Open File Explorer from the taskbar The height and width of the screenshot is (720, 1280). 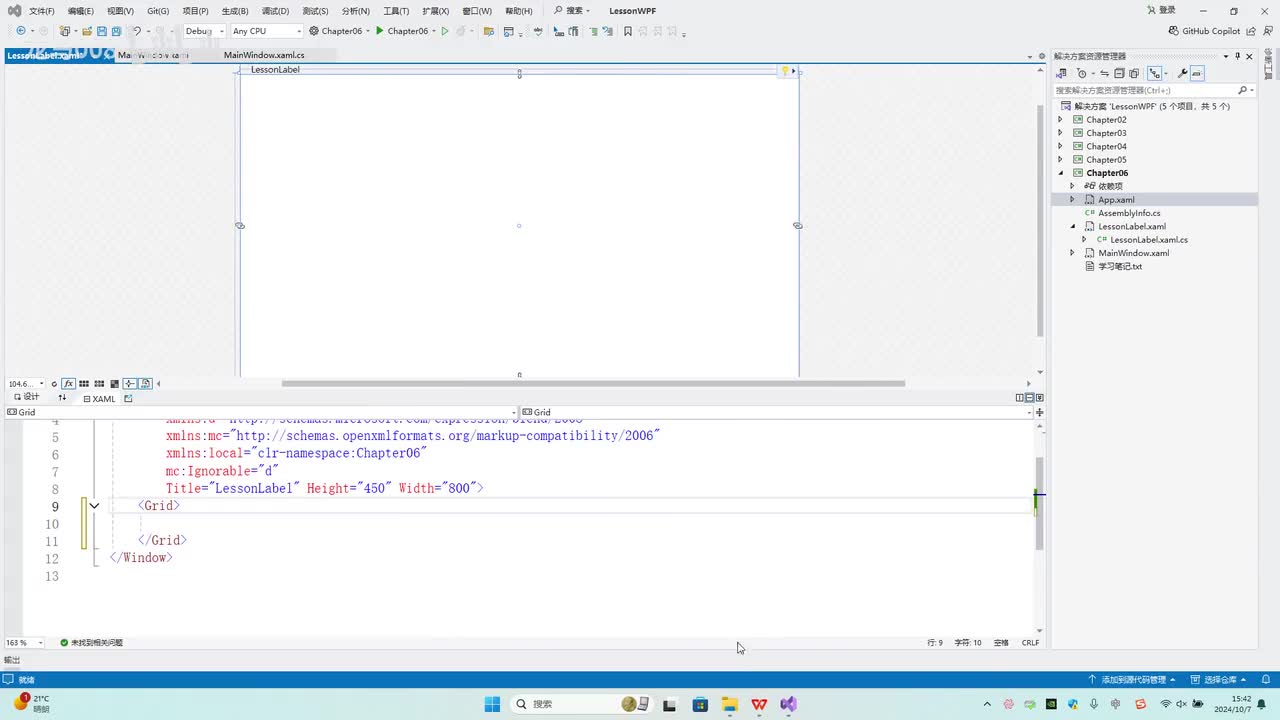[729, 704]
